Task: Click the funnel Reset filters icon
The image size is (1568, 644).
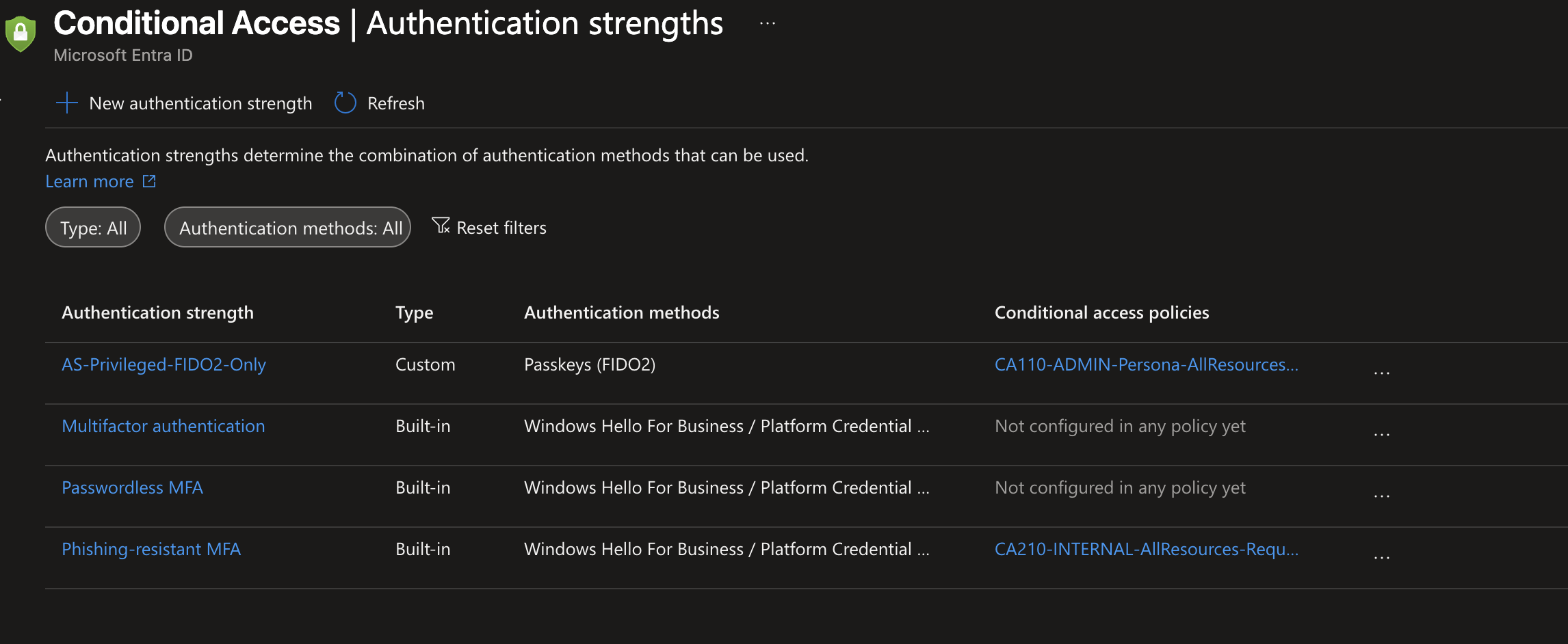Action: pyautogui.click(x=441, y=226)
